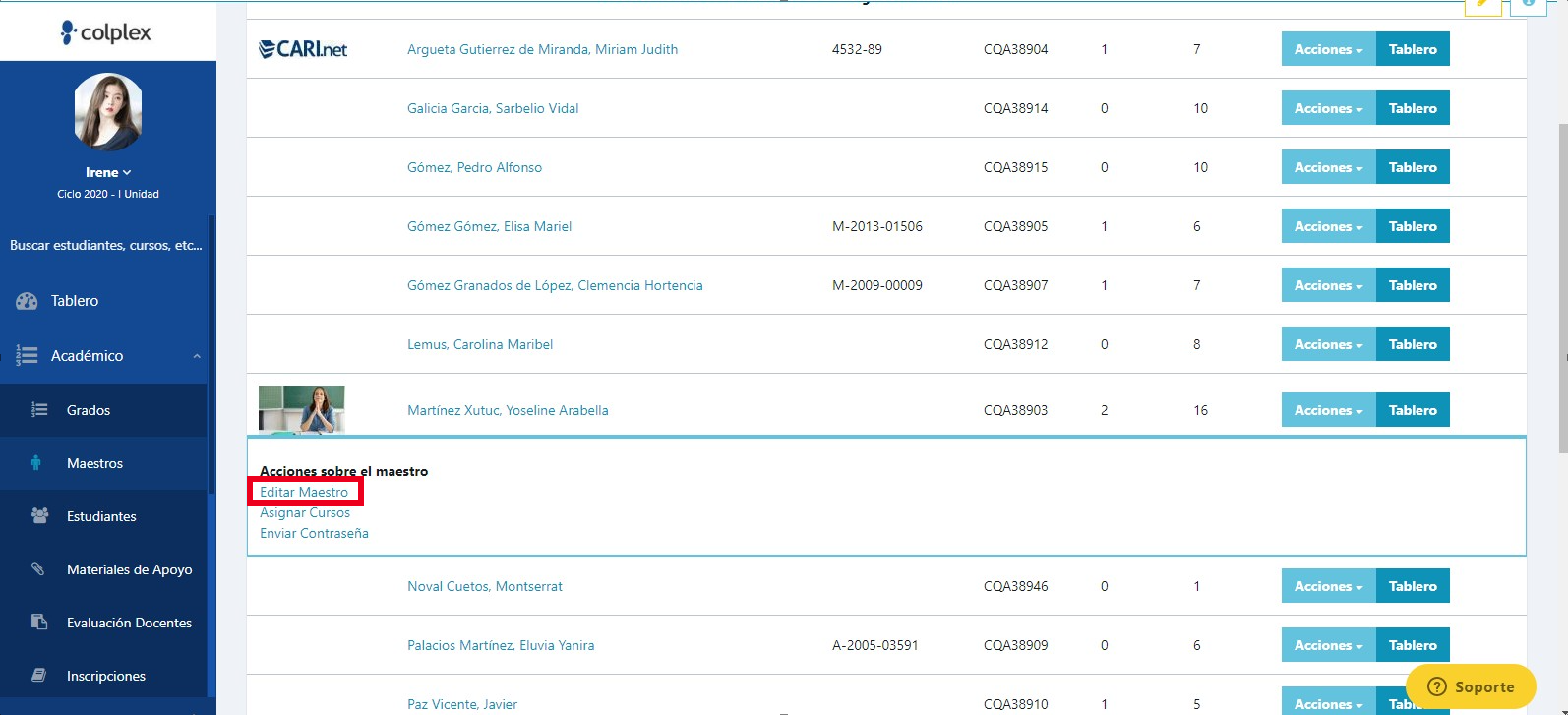This screenshot has height=715, width=1568.
Task: Open teacher Martínez Xutuc, Yoseline Arabella
Action: click(x=508, y=410)
